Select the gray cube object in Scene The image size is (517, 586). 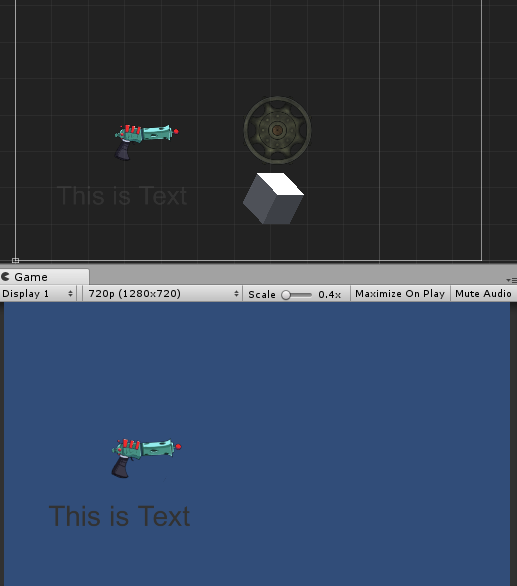pyautogui.click(x=273, y=198)
